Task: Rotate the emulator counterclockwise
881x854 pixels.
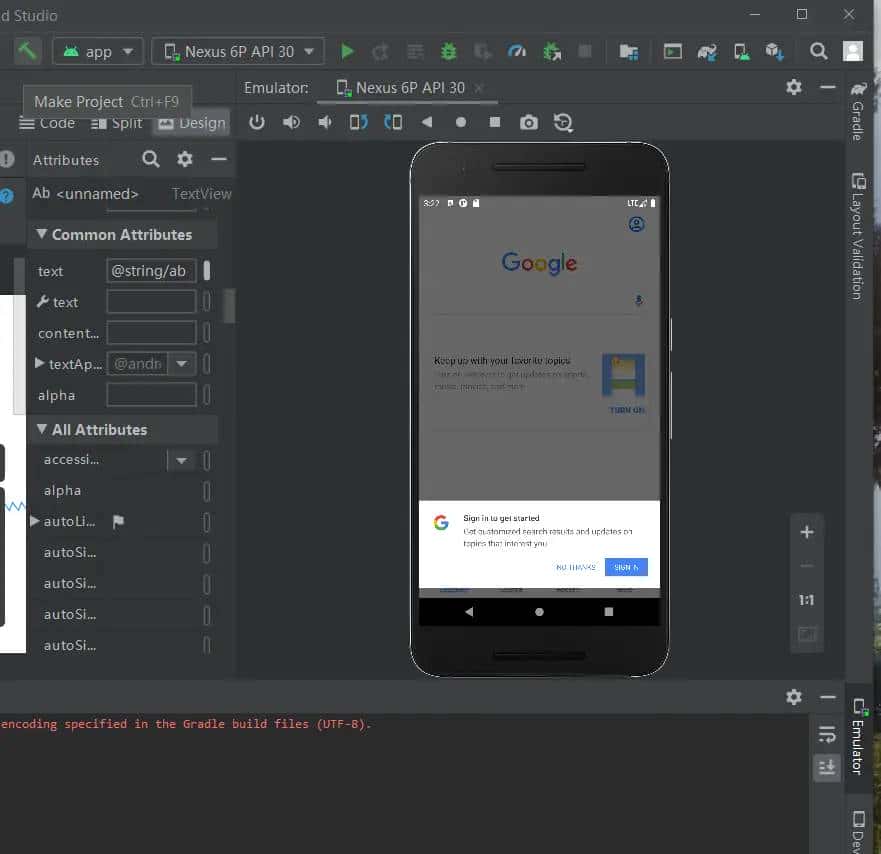Action: [x=359, y=122]
